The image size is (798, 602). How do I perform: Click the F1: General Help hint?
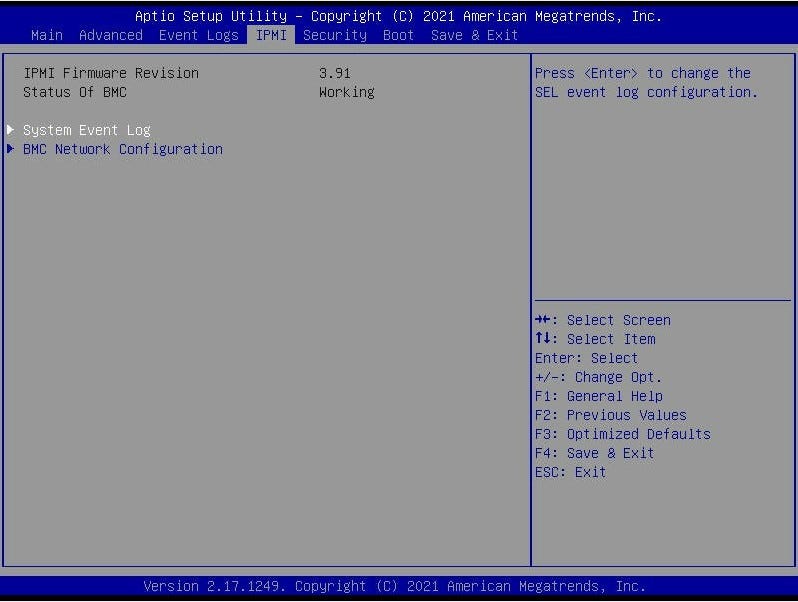598,396
